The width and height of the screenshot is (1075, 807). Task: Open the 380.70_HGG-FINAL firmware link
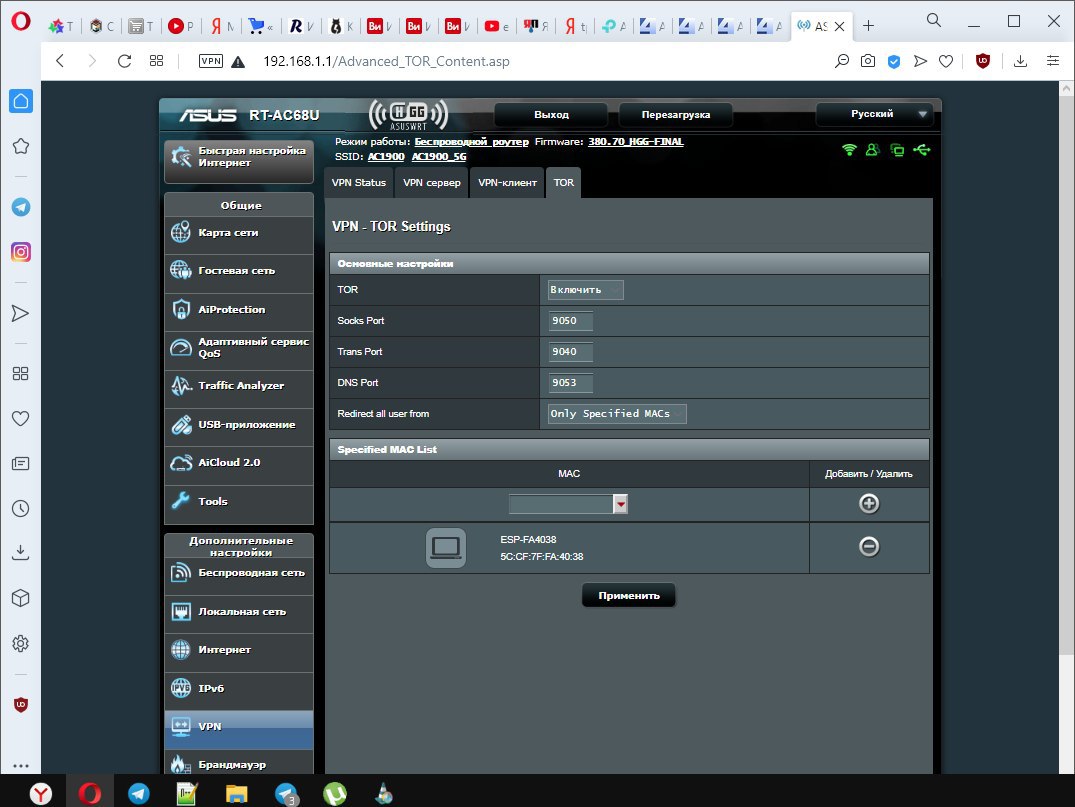click(636, 142)
